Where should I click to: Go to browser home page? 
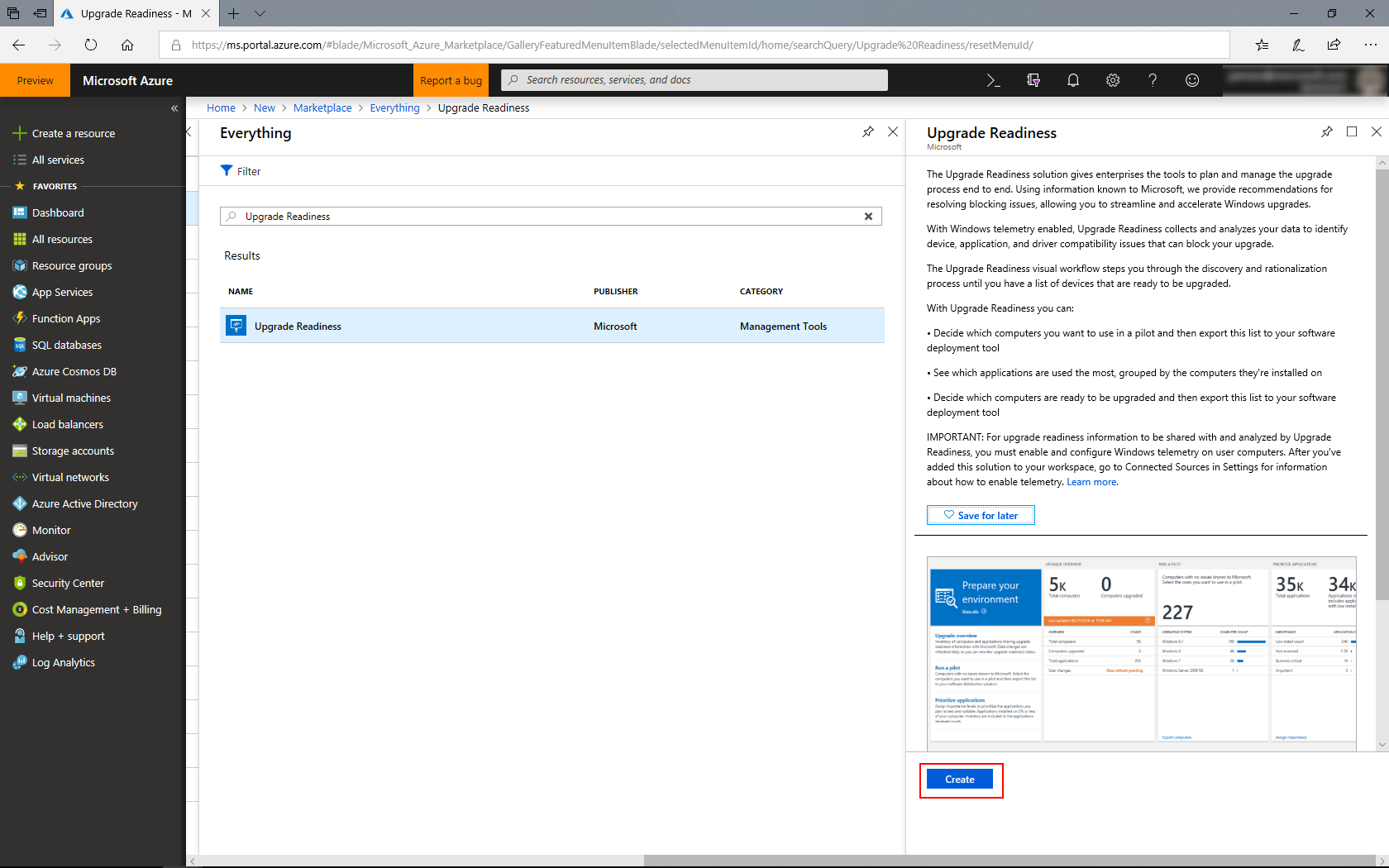point(127,45)
